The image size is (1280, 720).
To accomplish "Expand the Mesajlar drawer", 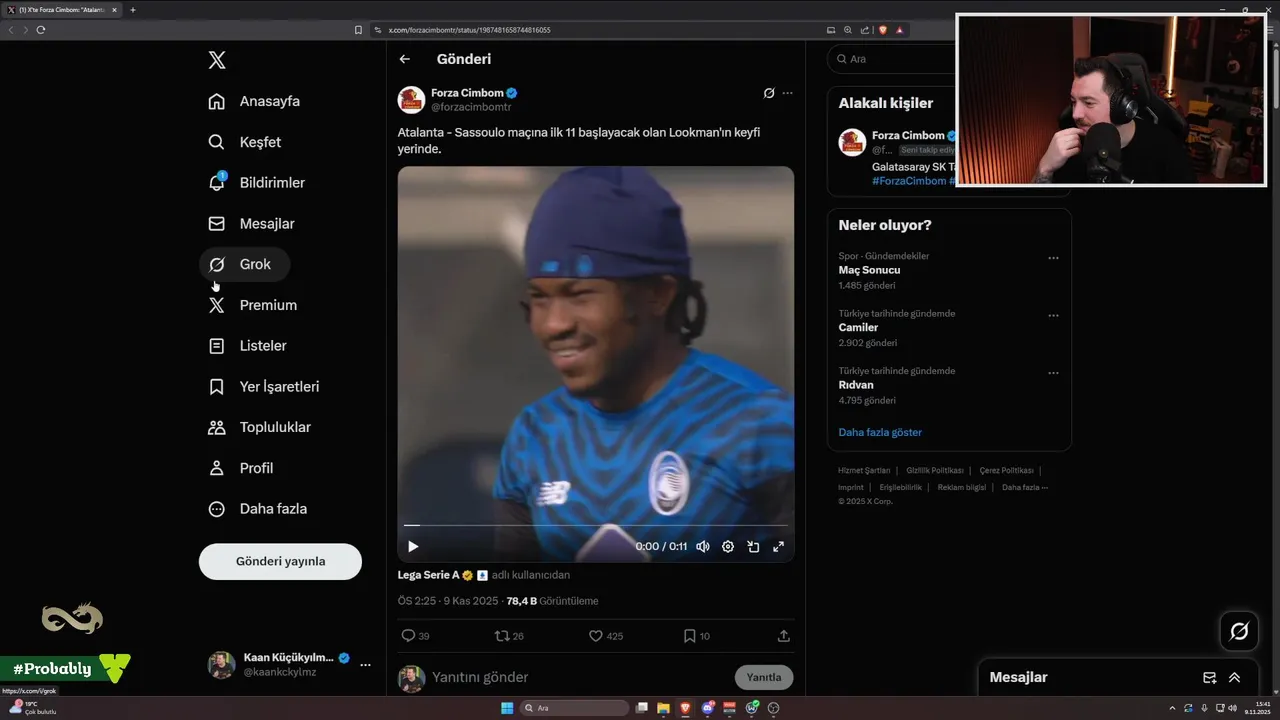I will point(1235,677).
